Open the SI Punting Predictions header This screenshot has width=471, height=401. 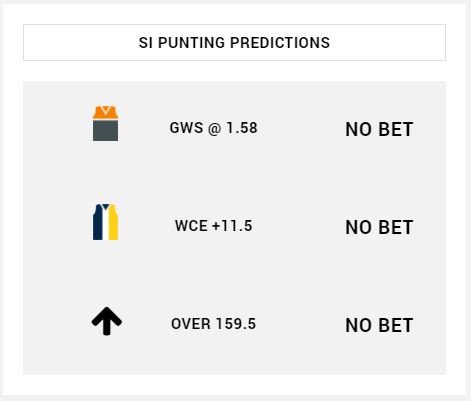point(234,42)
